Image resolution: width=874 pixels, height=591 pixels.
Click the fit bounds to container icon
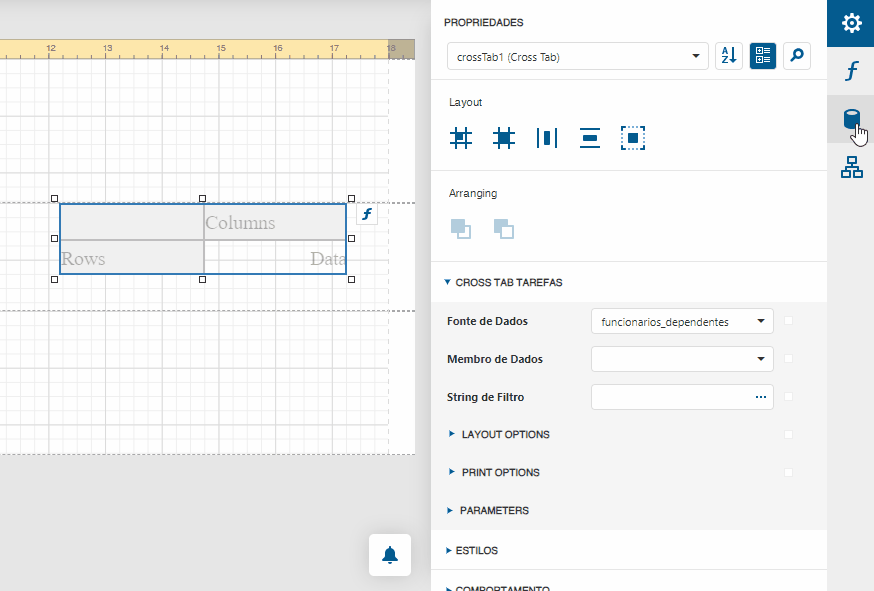pyautogui.click(x=633, y=138)
